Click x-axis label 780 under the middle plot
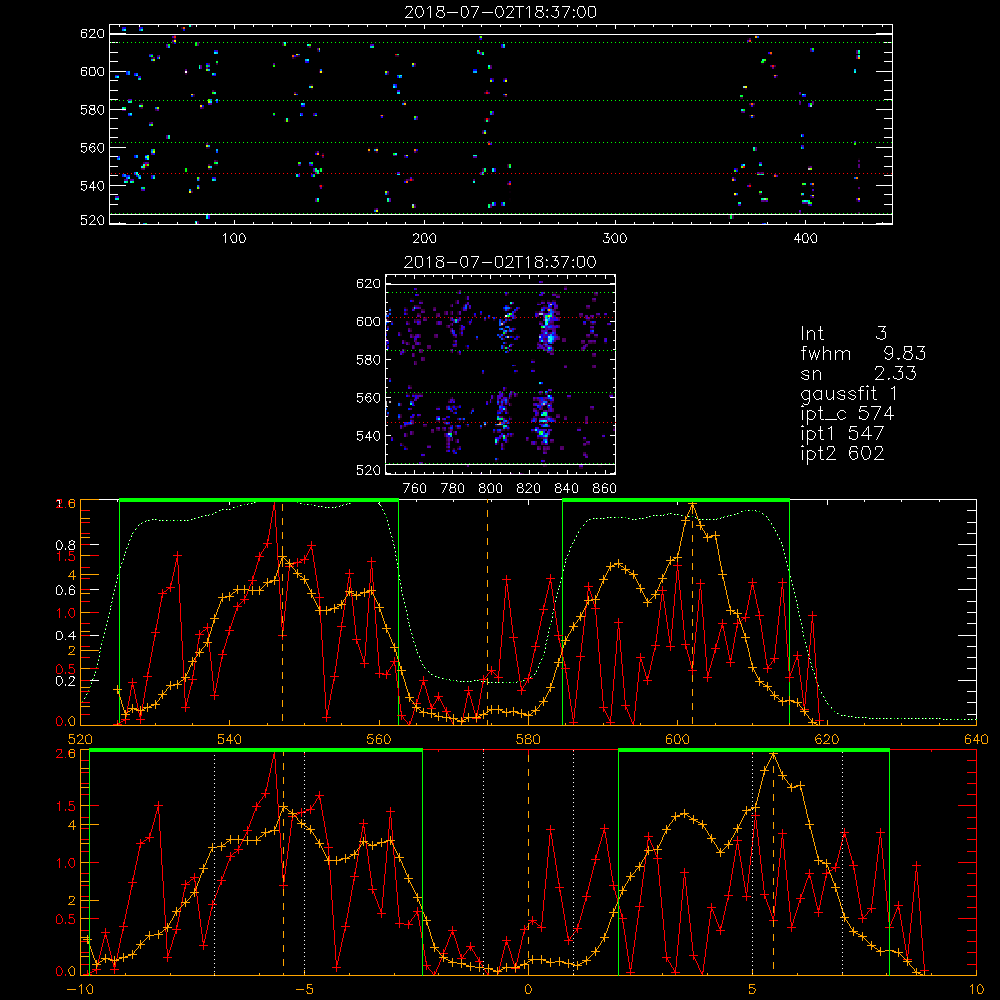Screen dimensions: 1000x1000 coord(453,489)
